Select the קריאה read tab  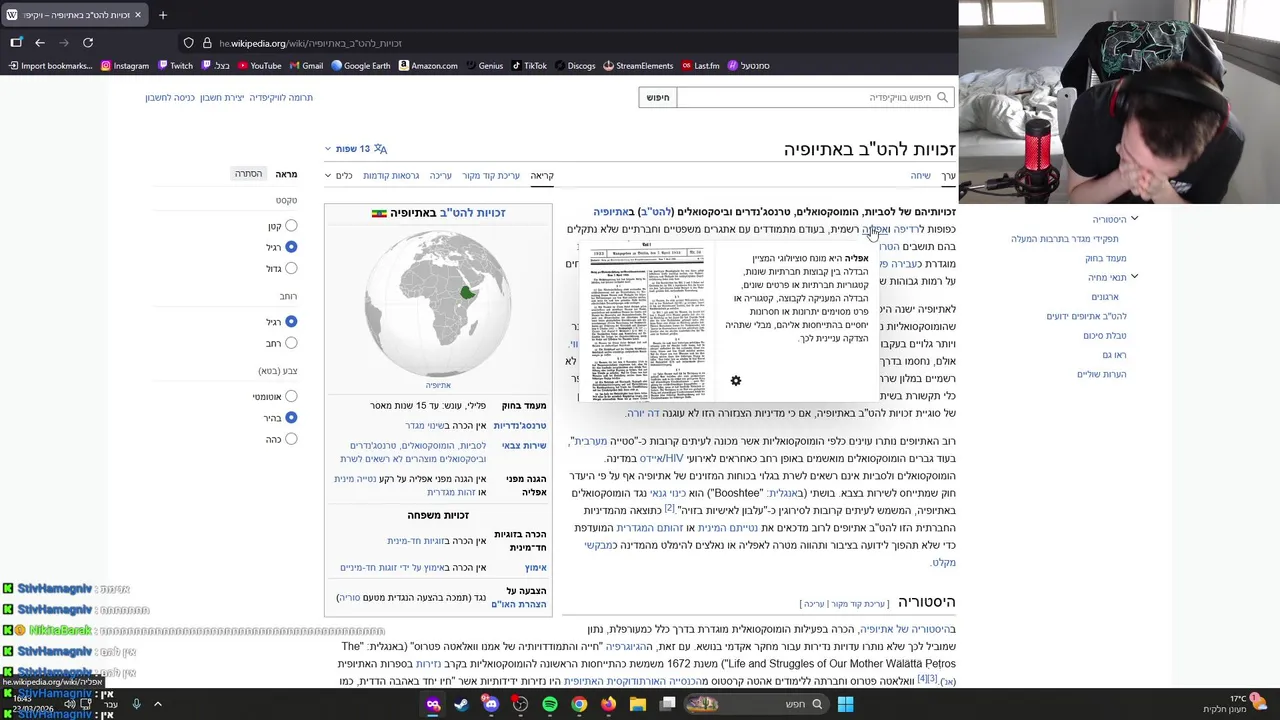coord(542,176)
